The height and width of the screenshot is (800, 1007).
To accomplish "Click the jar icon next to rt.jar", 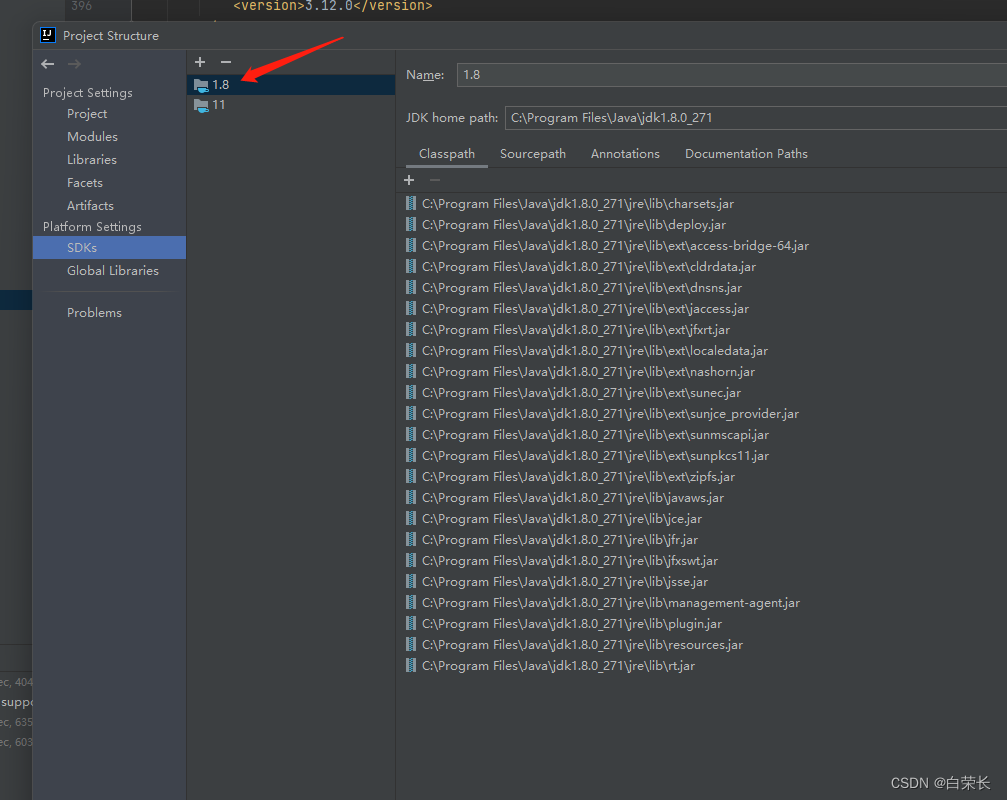I will click(x=410, y=665).
